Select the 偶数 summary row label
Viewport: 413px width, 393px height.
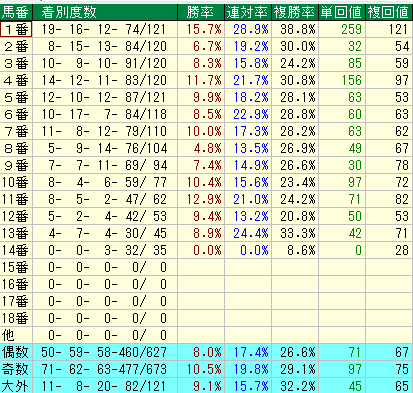[x=16, y=352]
